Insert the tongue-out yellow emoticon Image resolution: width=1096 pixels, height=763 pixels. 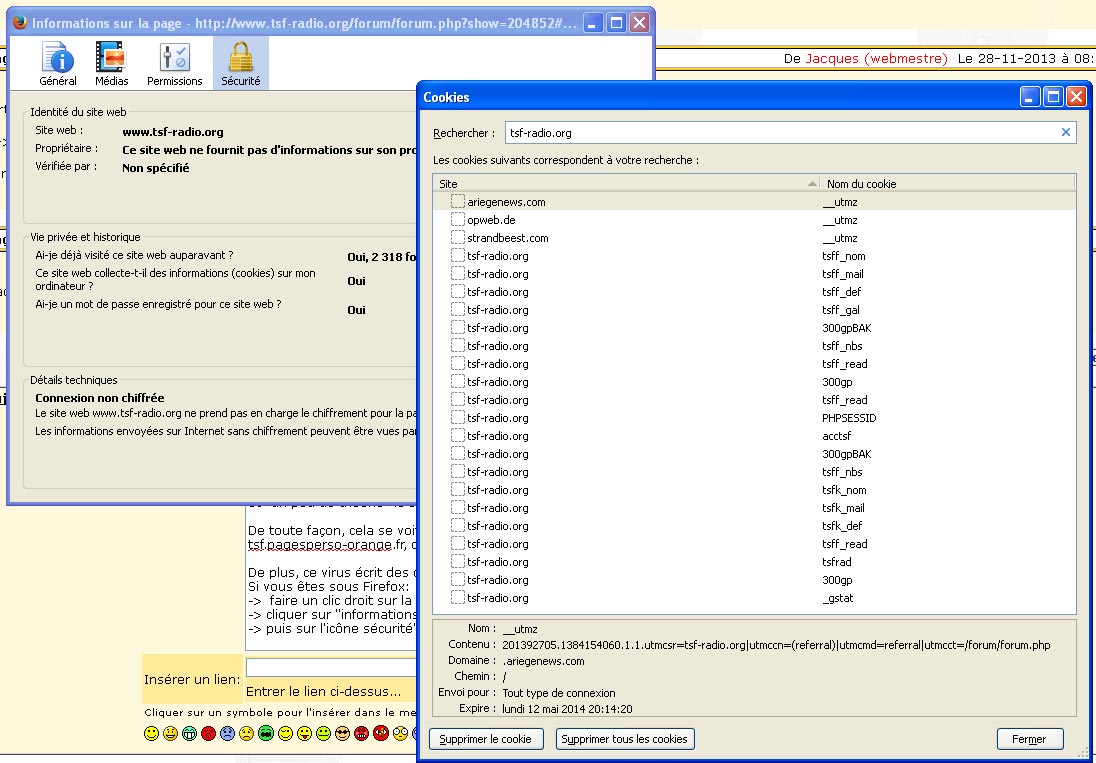click(304, 734)
